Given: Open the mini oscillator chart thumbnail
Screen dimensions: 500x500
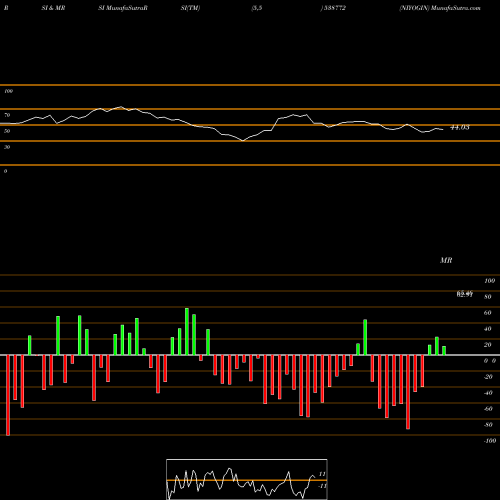Looking at the screenshot, I should coord(247,479).
